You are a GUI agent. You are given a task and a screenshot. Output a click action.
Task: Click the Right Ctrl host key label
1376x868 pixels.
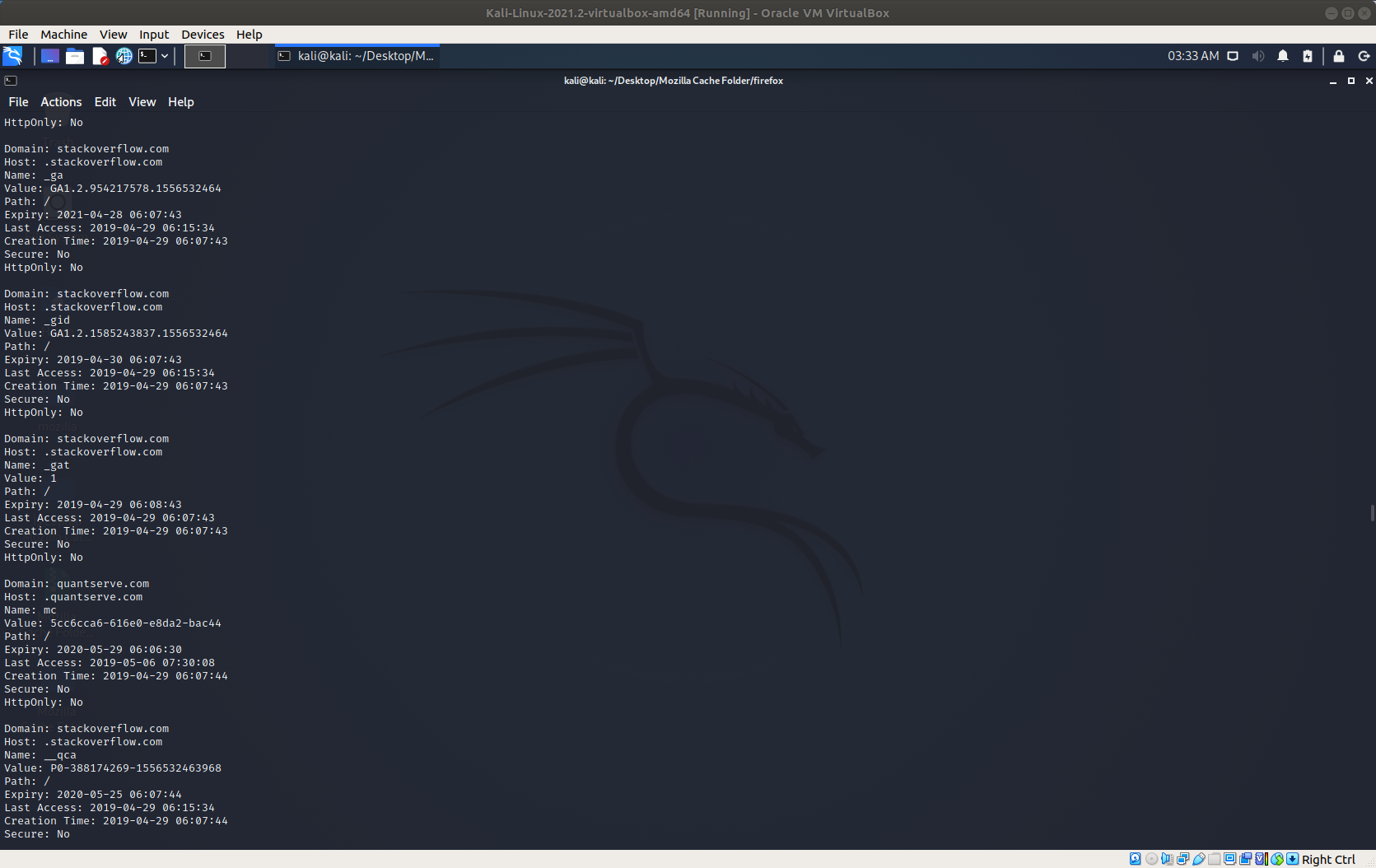click(x=1328, y=859)
